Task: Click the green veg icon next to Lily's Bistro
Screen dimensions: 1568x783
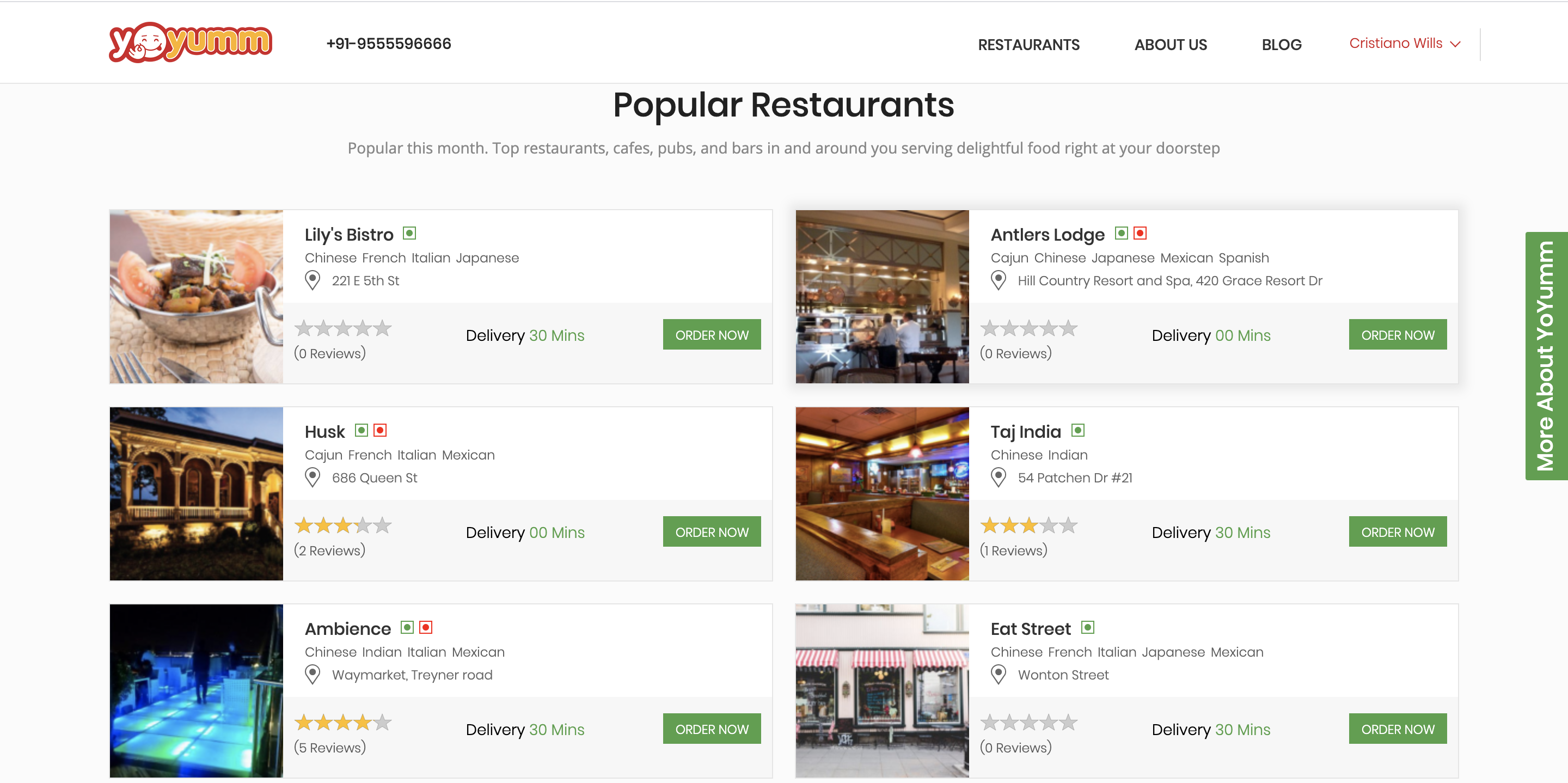Action: tap(409, 233)
